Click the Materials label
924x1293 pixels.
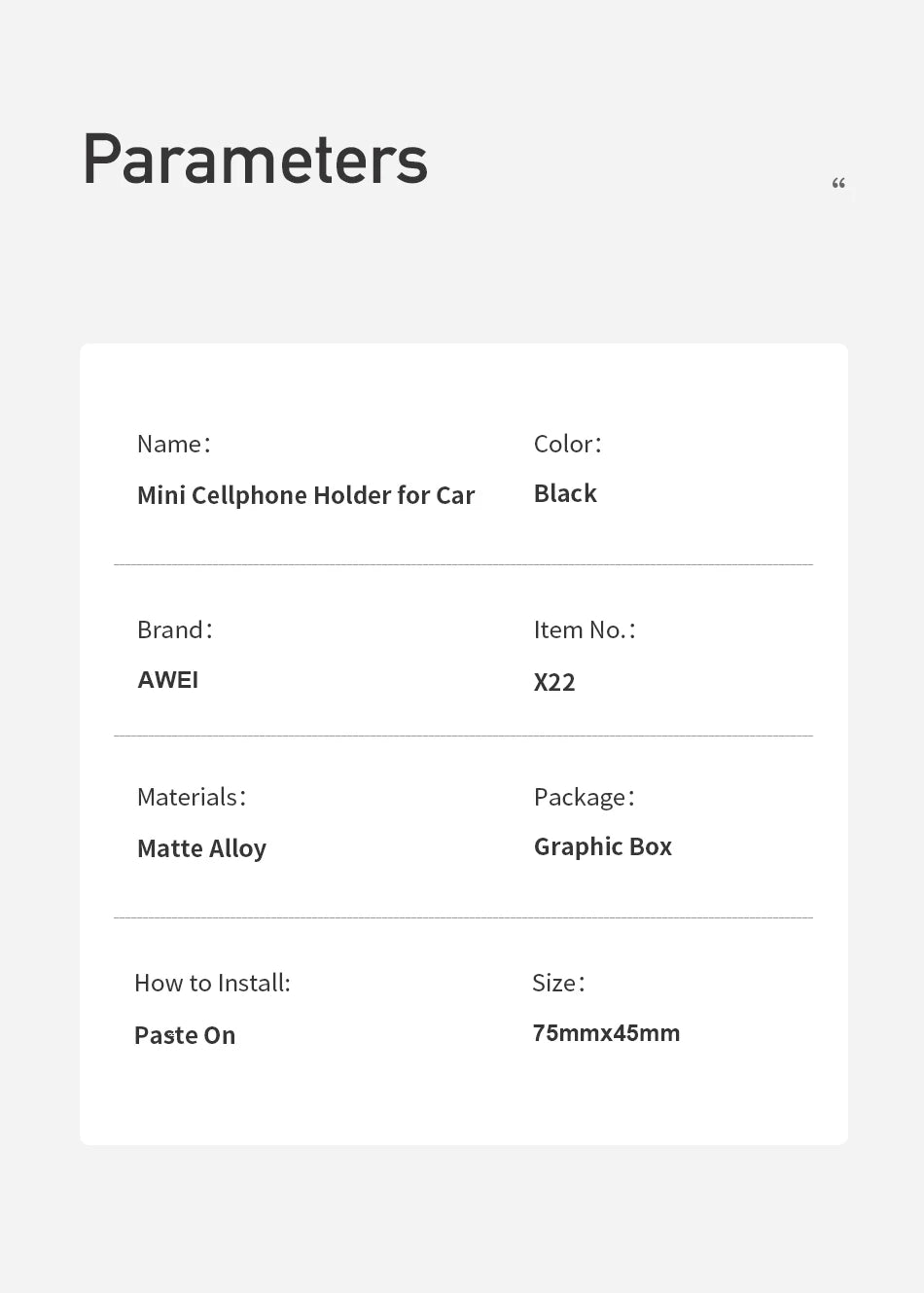click(x=191, y=798)
